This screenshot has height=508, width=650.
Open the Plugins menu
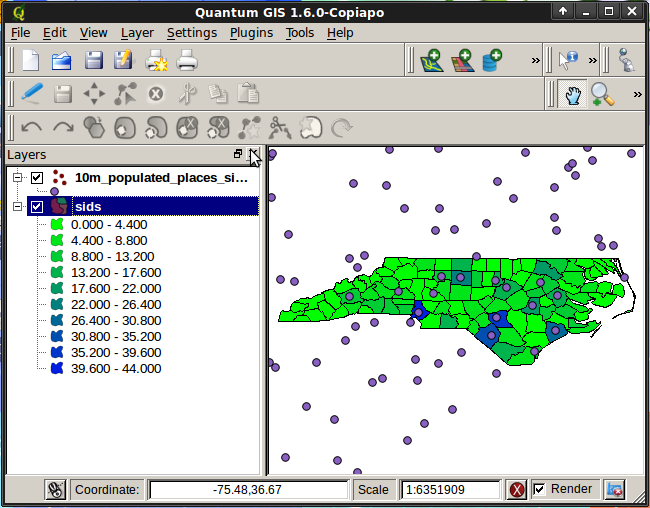tap(252, 33)
